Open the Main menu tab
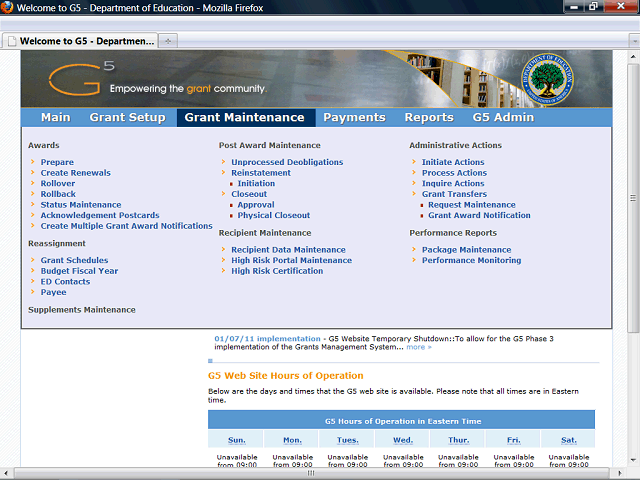This screenshot has height=480, width=640. (x=55, y=117)
